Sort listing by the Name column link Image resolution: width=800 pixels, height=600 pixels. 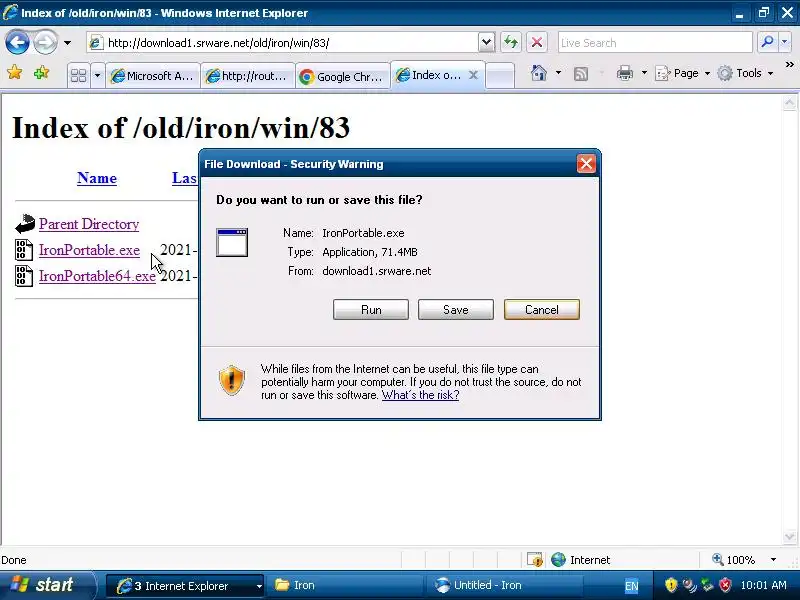coord(97,178)
